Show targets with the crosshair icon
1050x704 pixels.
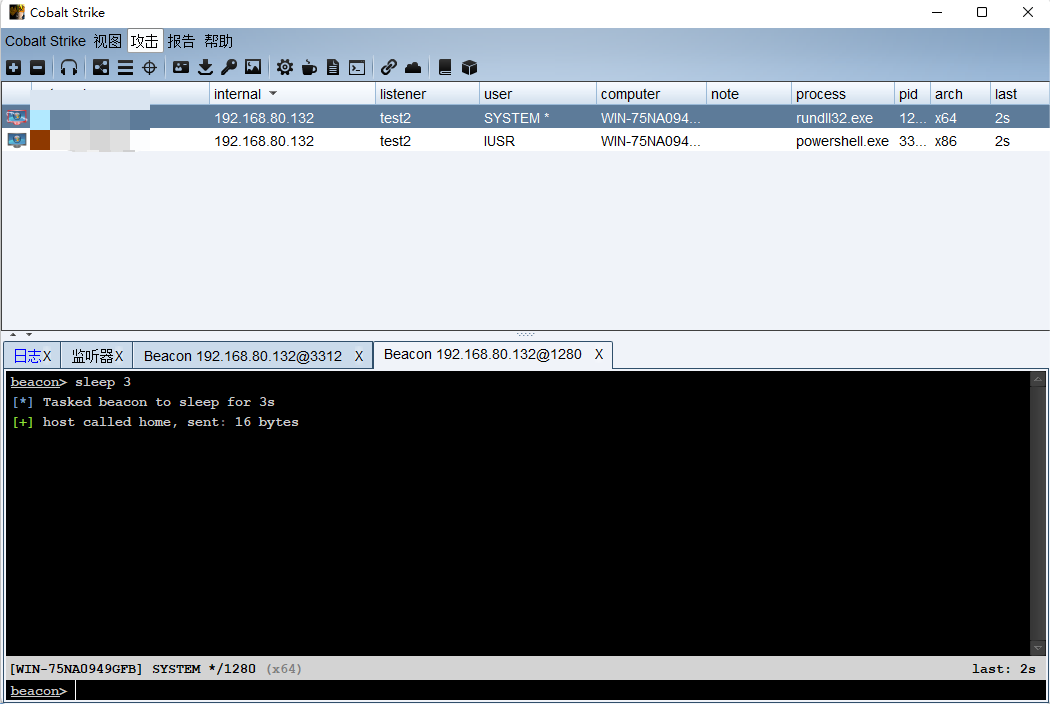click(149, 68)
